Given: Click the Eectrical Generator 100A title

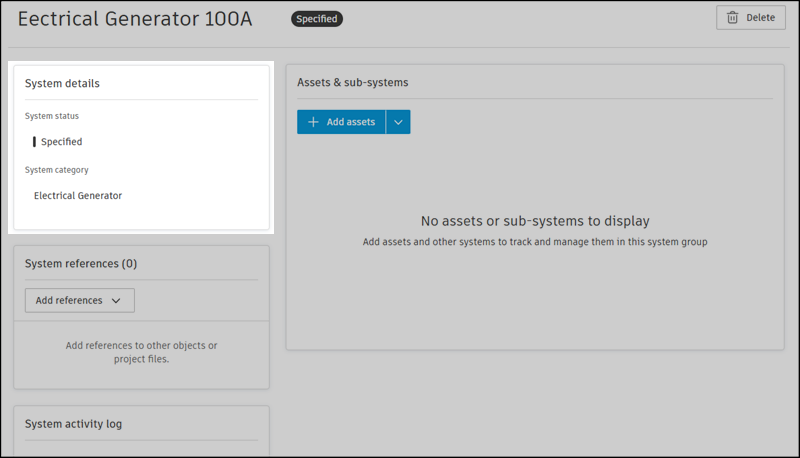Looking at the screenshot, I should [x=135, y=19].
